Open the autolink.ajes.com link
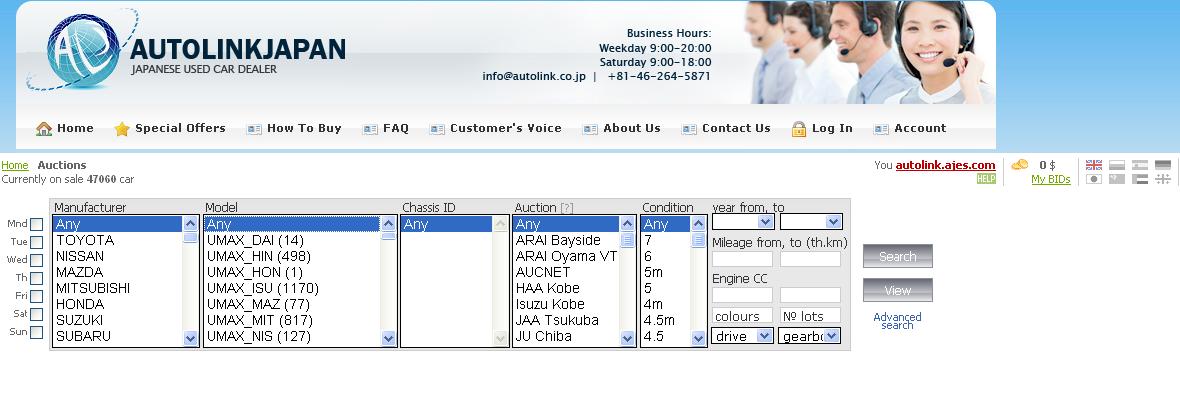This screenshot has width=1180, height=420. click(x=945, y=165)
